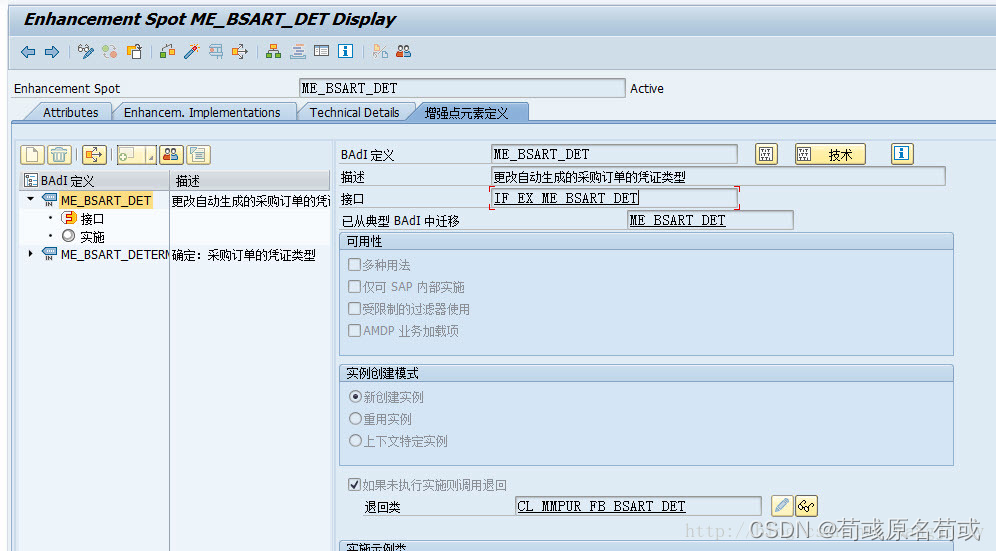Screen dimensions: 996x551
Task: Toggle 仅可 SAP 内部实施 checkbox
Action: (354, 287)
